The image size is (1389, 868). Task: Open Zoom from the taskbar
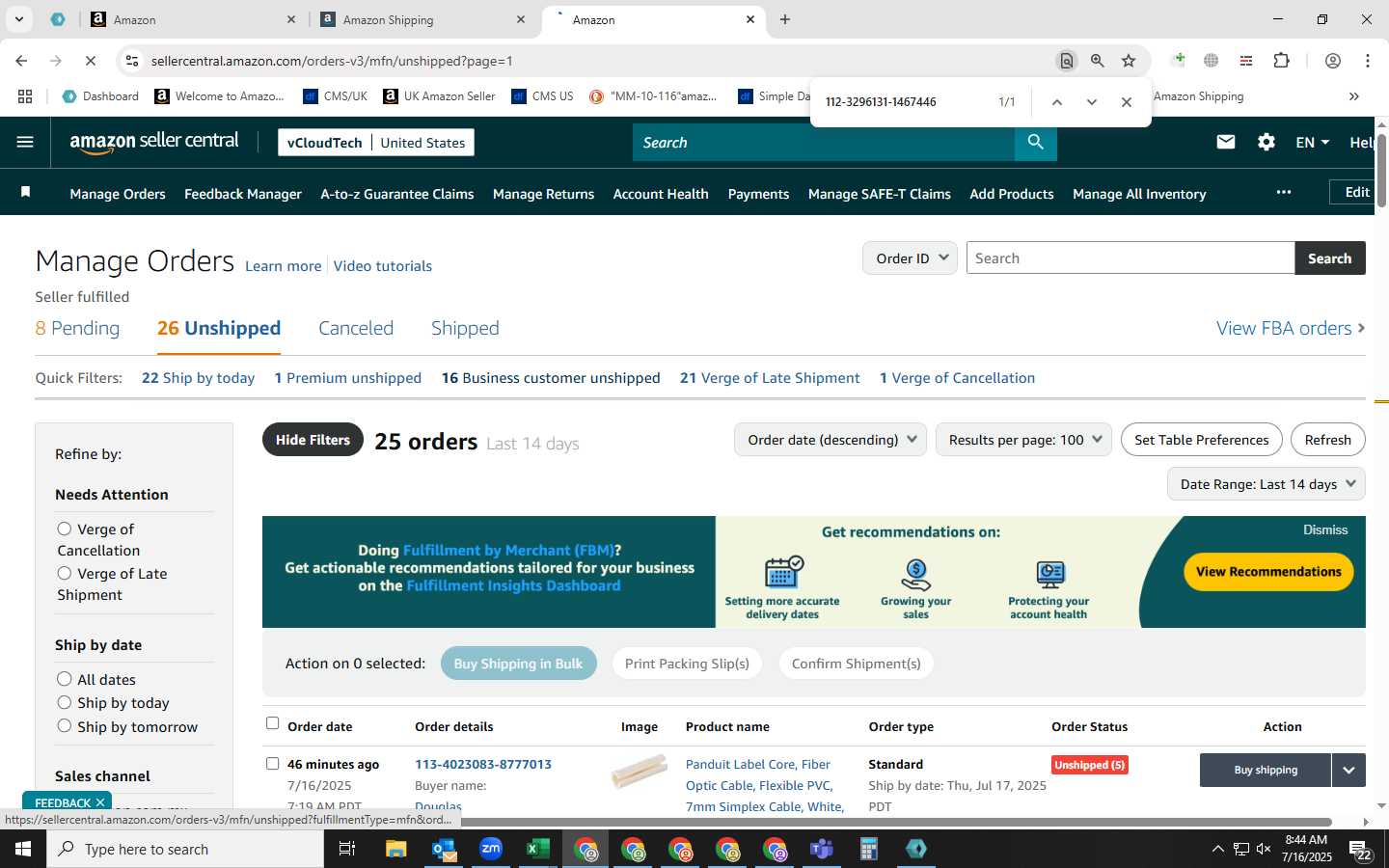491,849
